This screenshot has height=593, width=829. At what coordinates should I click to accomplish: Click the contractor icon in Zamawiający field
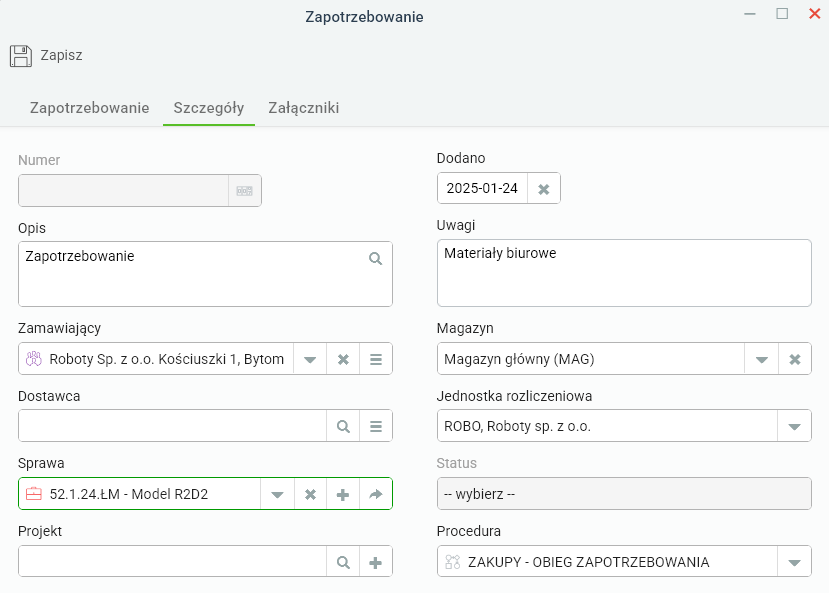tap(34, 359)
